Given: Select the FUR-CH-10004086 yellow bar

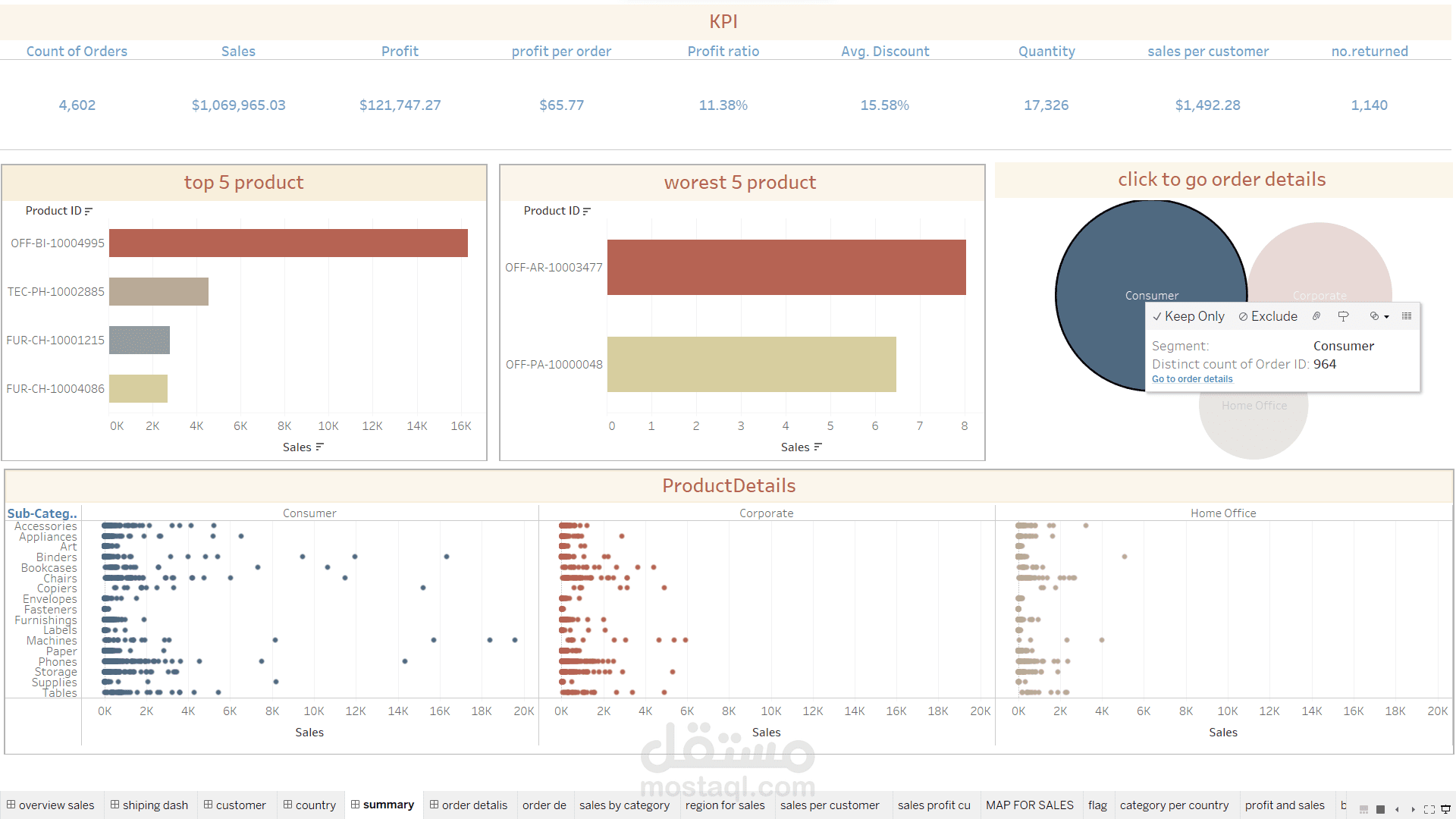Looking at the screenshot, I should click(x=138, y=388).
